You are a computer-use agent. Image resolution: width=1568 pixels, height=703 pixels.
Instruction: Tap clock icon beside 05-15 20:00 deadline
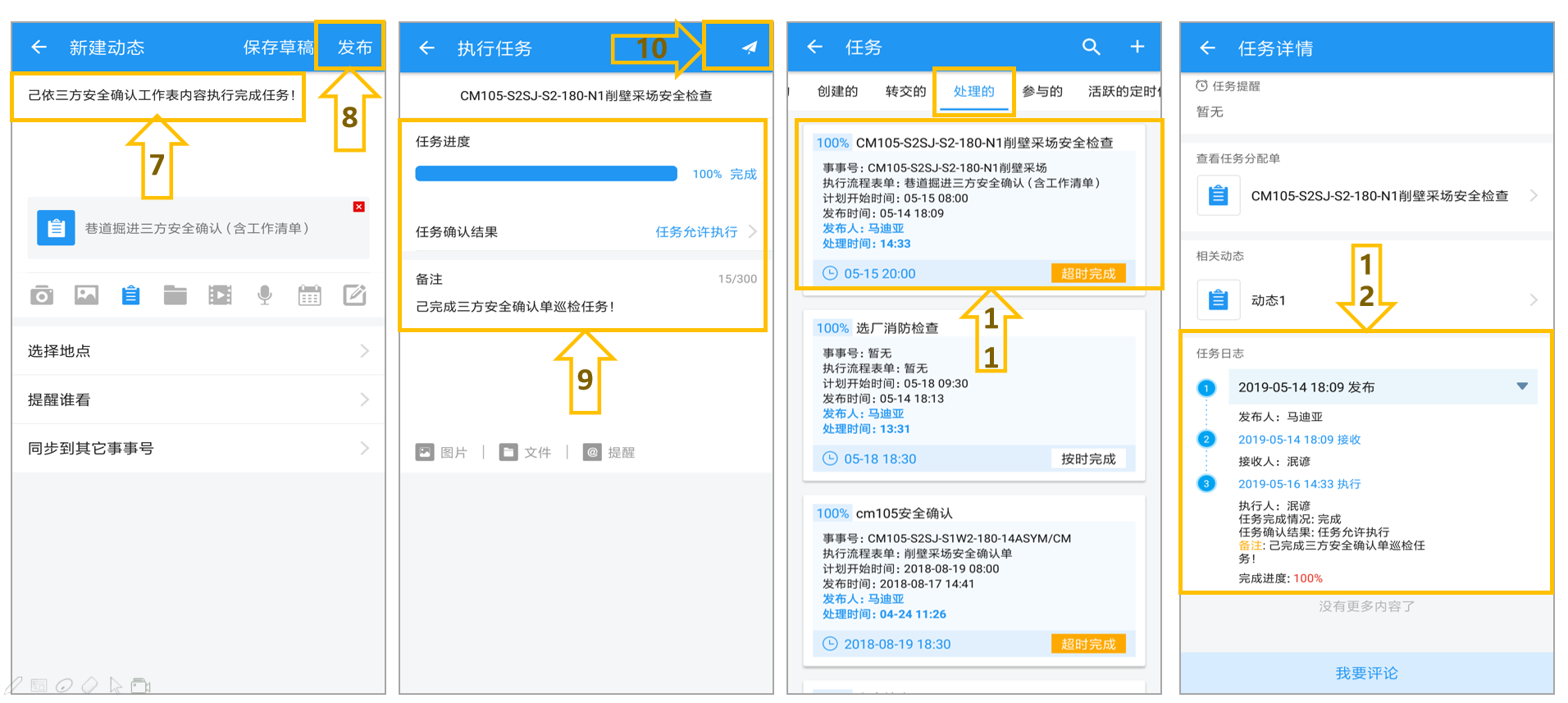pos(830,273)
